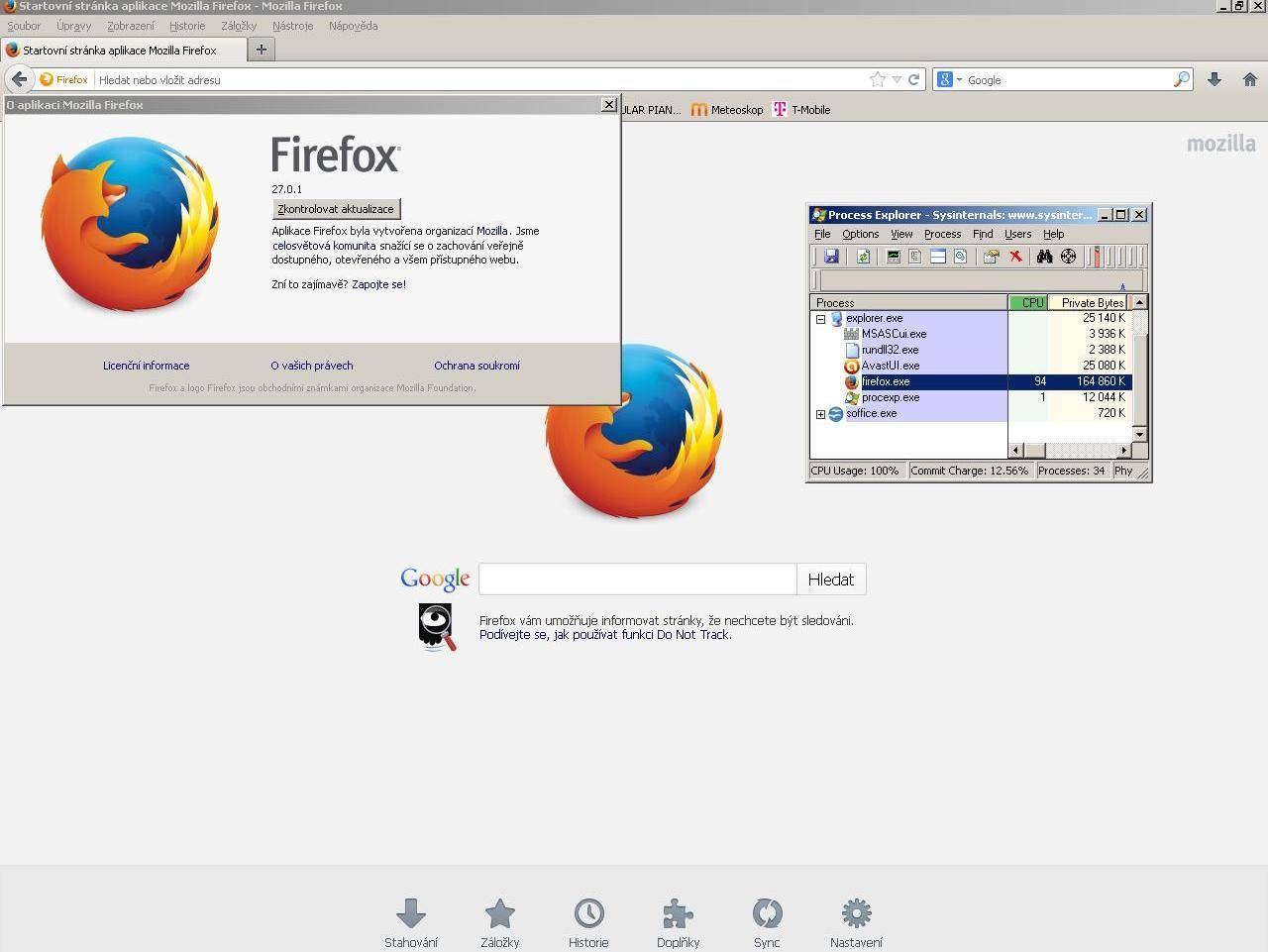Click the bookmark star in the address bar

click(877, 79)
